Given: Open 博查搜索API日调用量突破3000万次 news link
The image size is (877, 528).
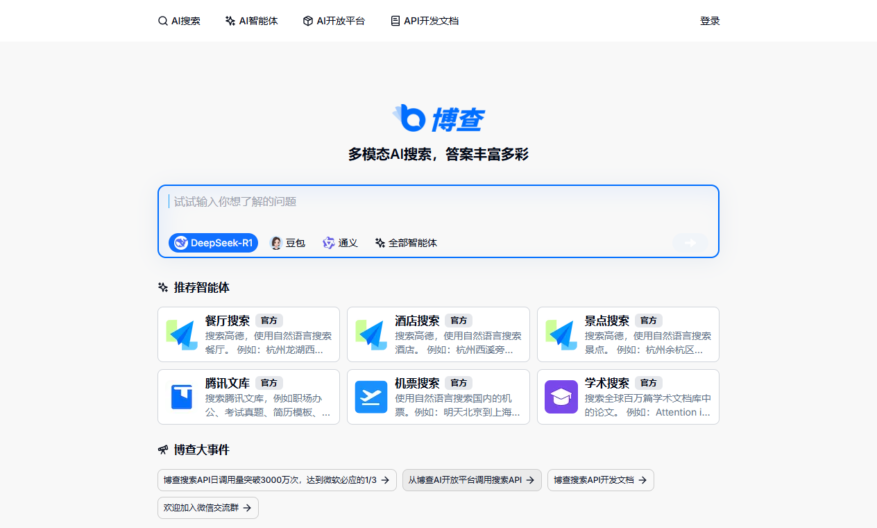Looking at the screenshot, I should tap(277, 480).
